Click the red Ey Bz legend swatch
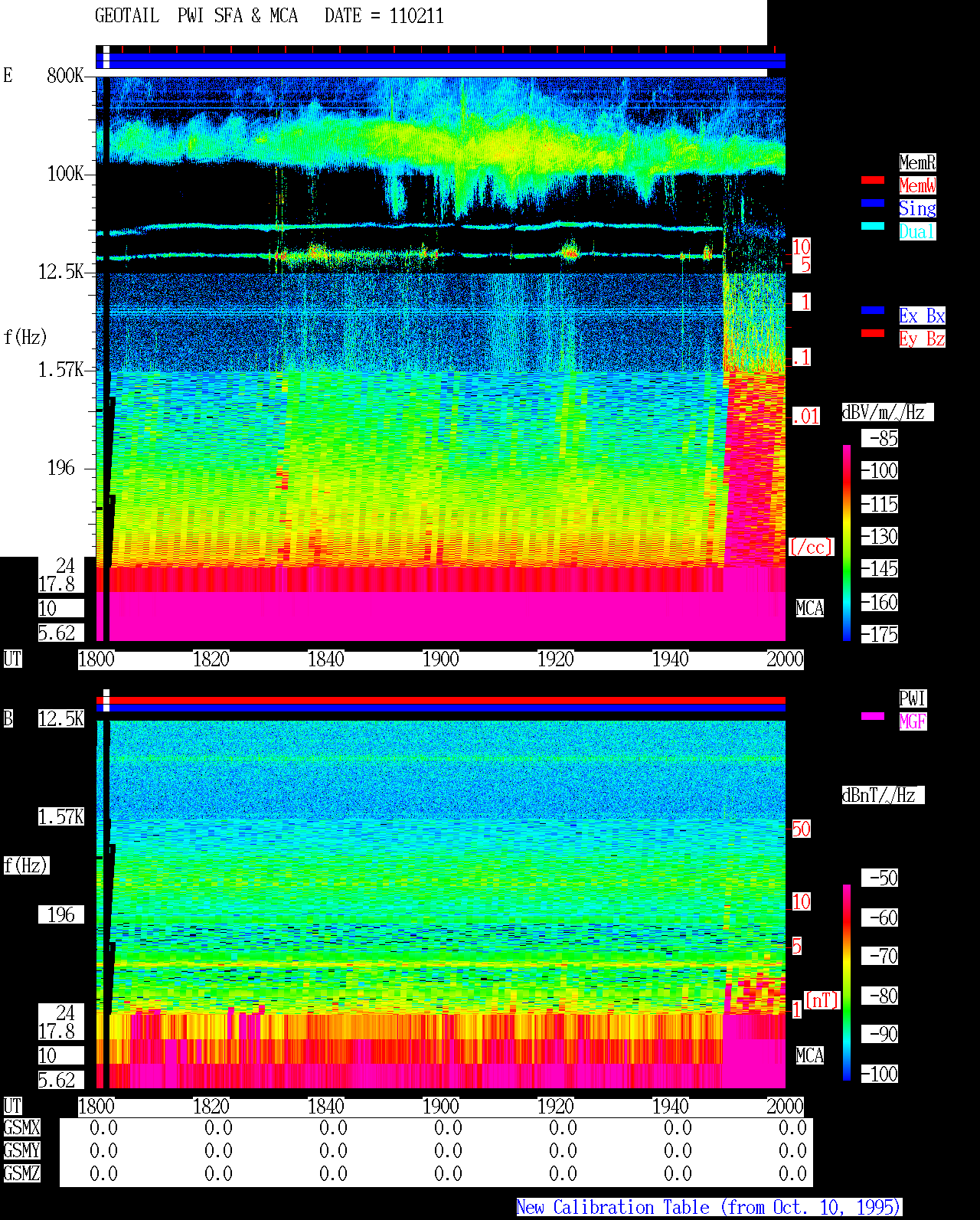 coord(873,333)
